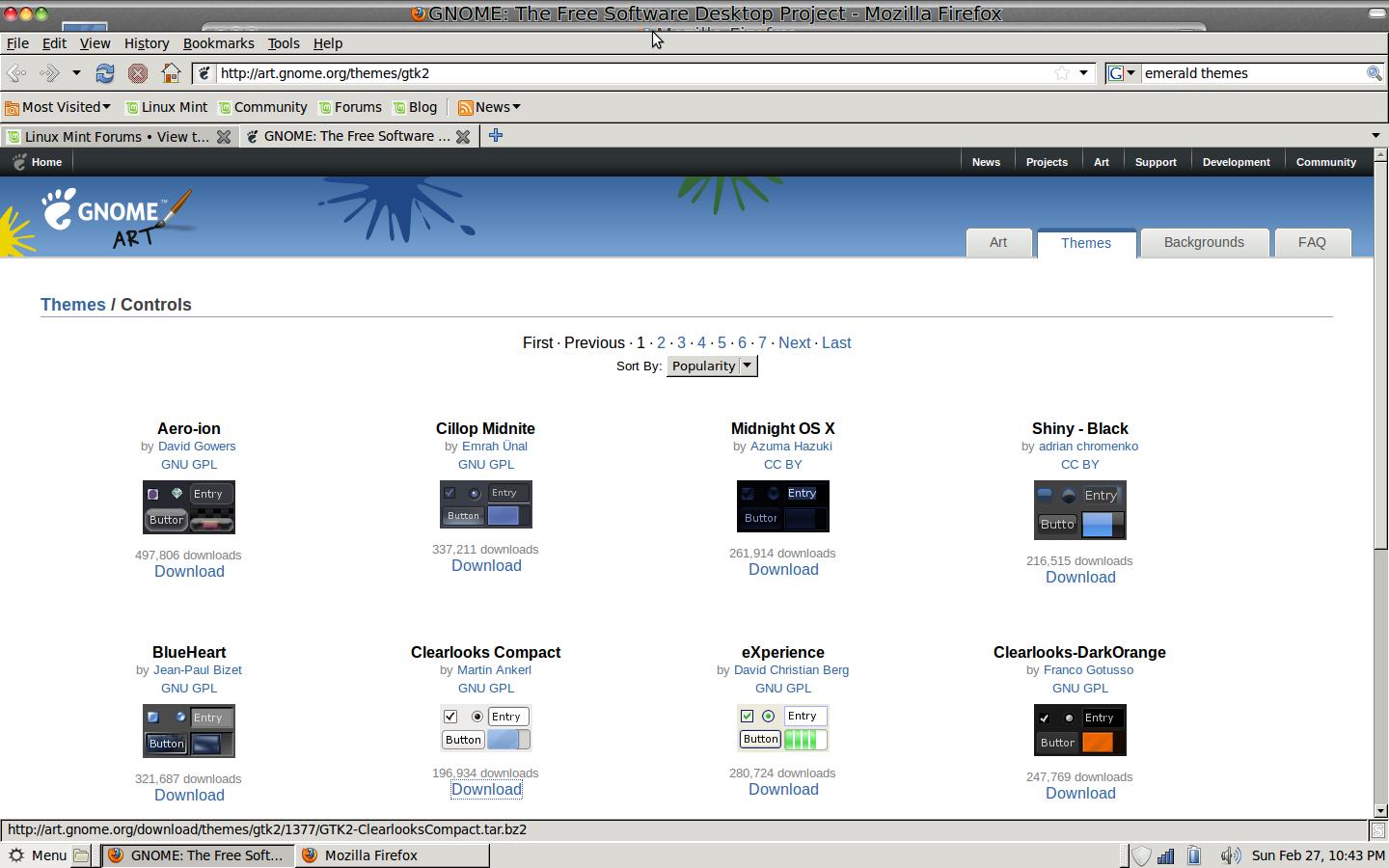Image resolution: width=1389 pixels, height=868 pixels.
Task: Jump to the Last page link
Action: 836,343
